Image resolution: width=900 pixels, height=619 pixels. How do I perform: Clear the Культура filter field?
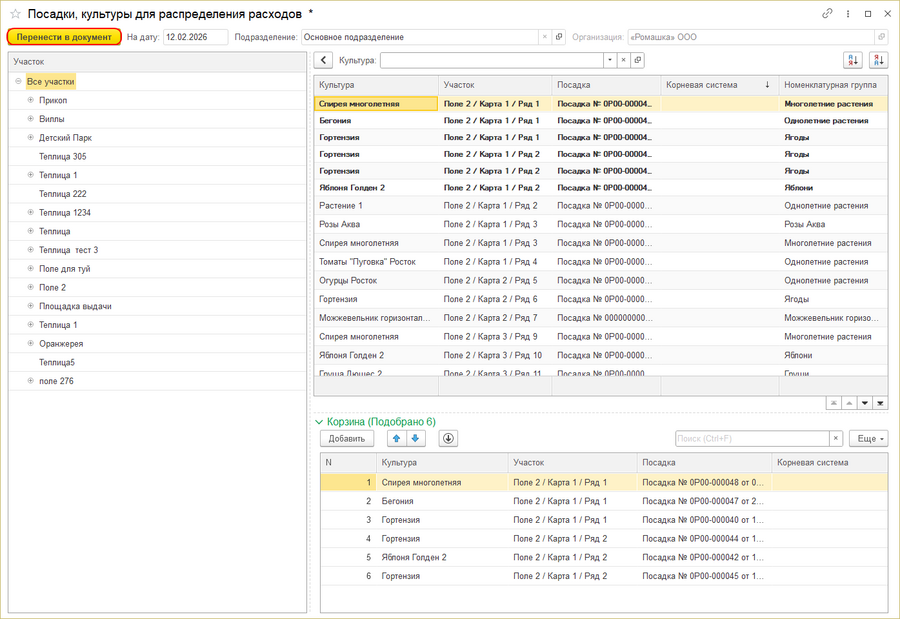click(623, 60)
